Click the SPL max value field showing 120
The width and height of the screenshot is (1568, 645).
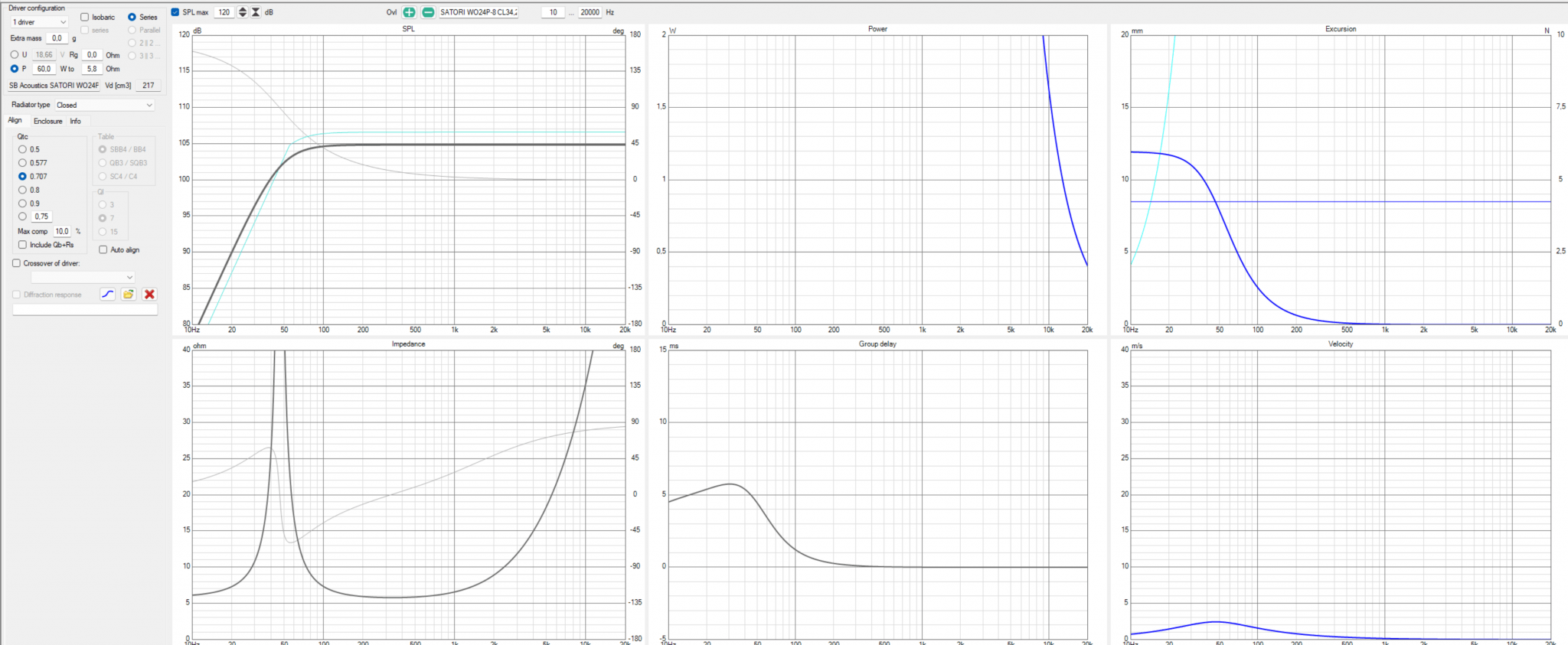point(224,12)
